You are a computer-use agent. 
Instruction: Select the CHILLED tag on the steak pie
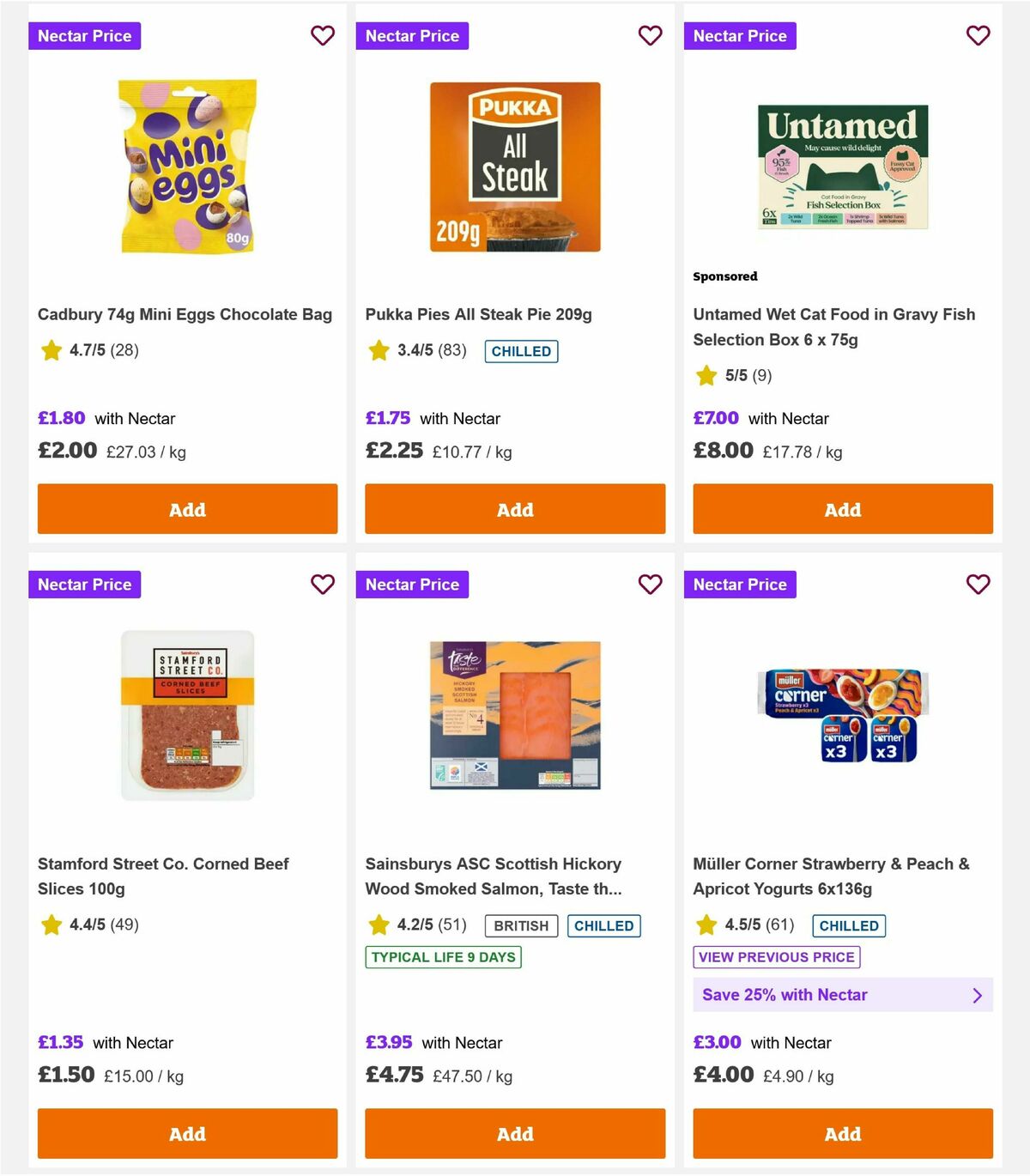[521, 351]
